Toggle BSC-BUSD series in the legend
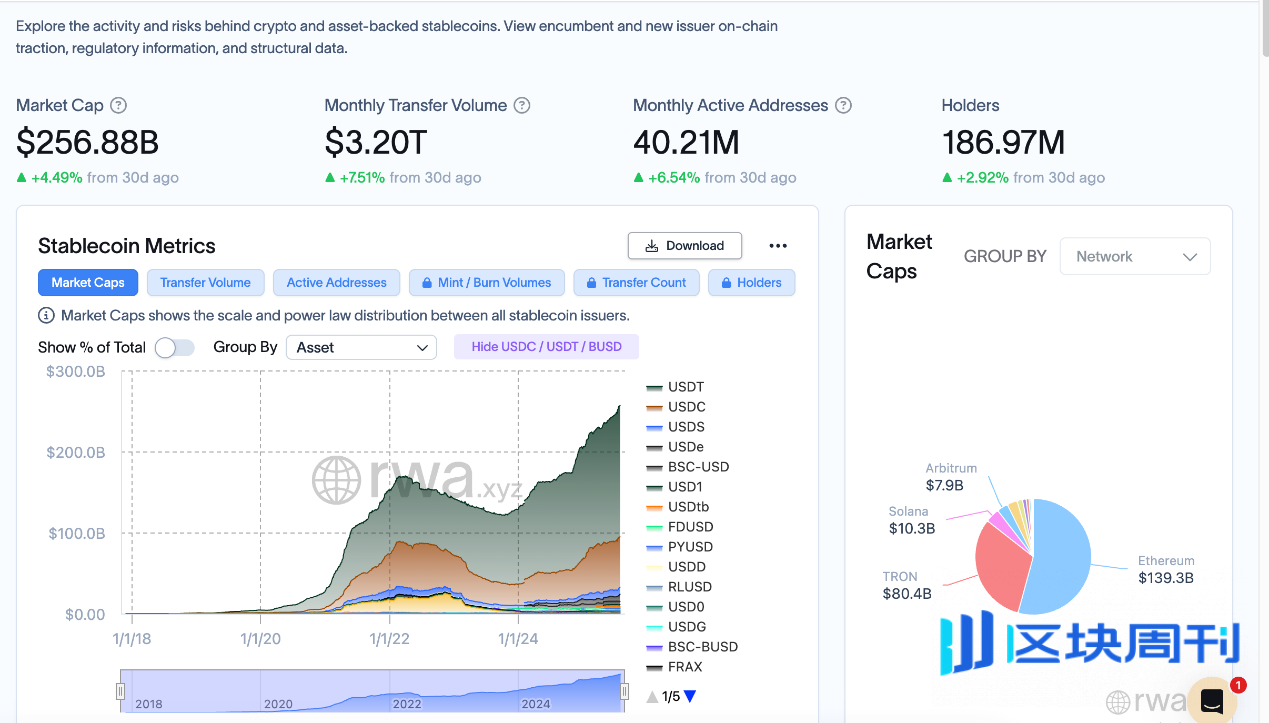The image size is (1269, 723). [692, 647]
